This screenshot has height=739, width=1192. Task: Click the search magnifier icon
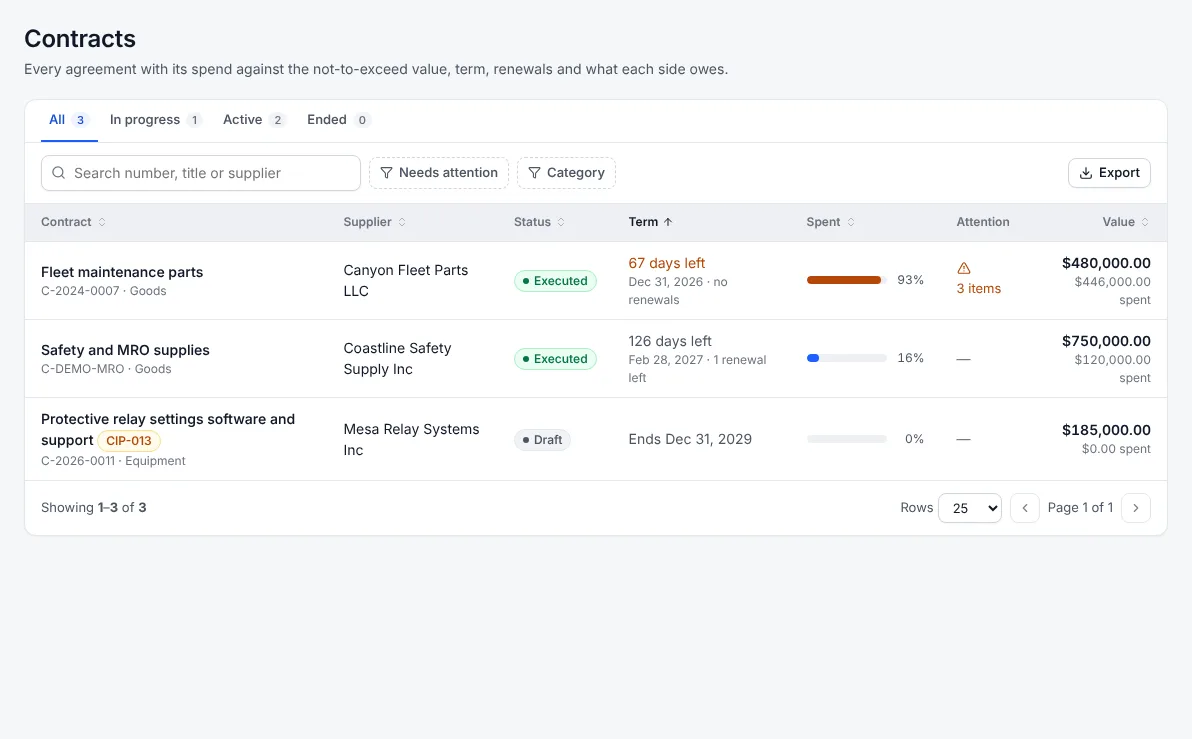59,173
